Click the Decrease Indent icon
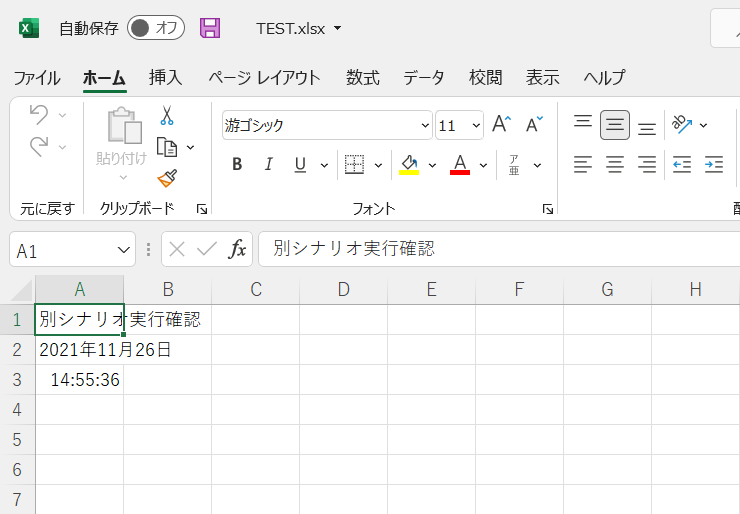Viewport: 740px width, 514px height. [x=682, y=165]
